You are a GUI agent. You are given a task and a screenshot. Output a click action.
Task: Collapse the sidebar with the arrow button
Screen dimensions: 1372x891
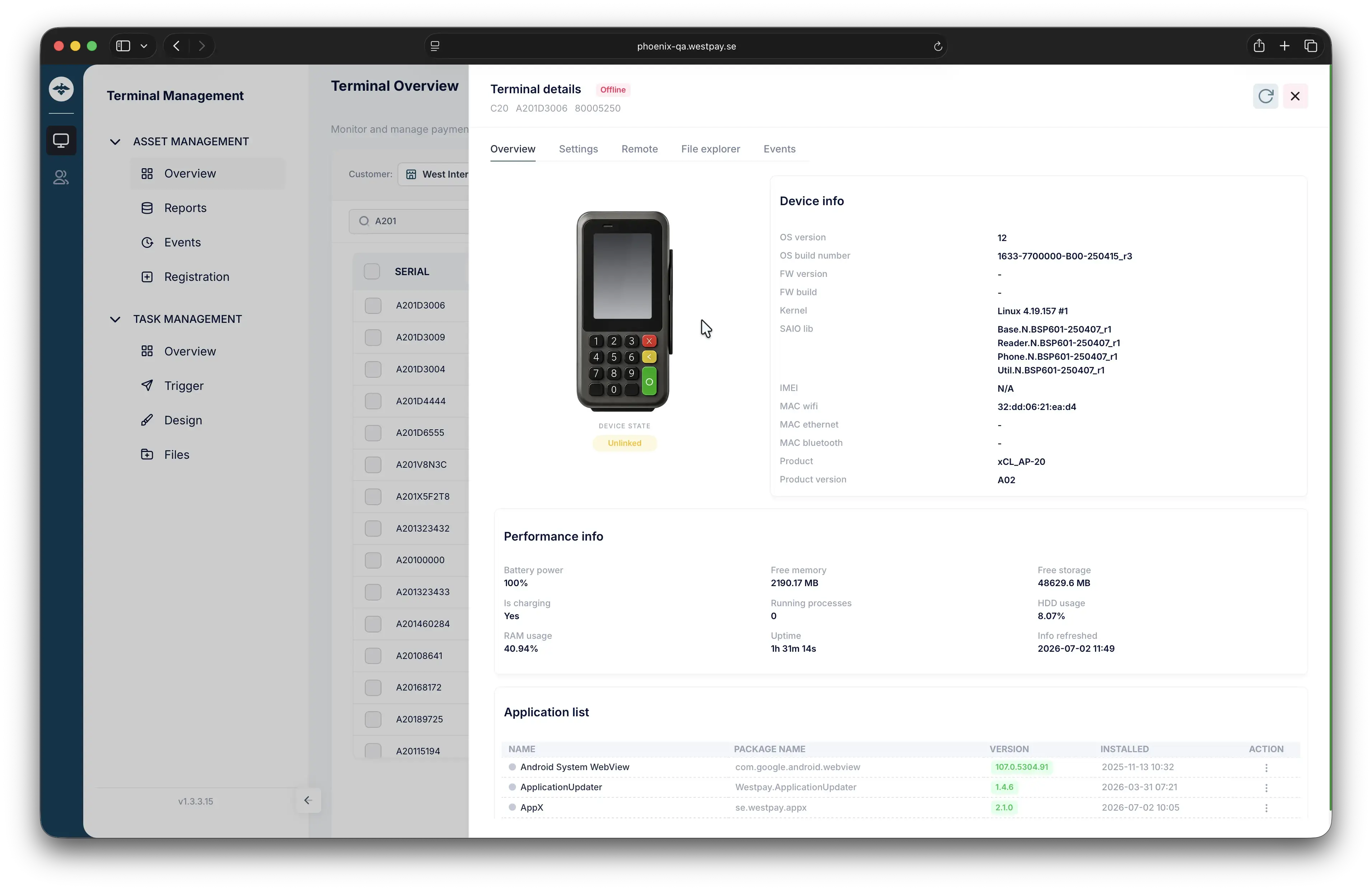[x=308, y=801]
